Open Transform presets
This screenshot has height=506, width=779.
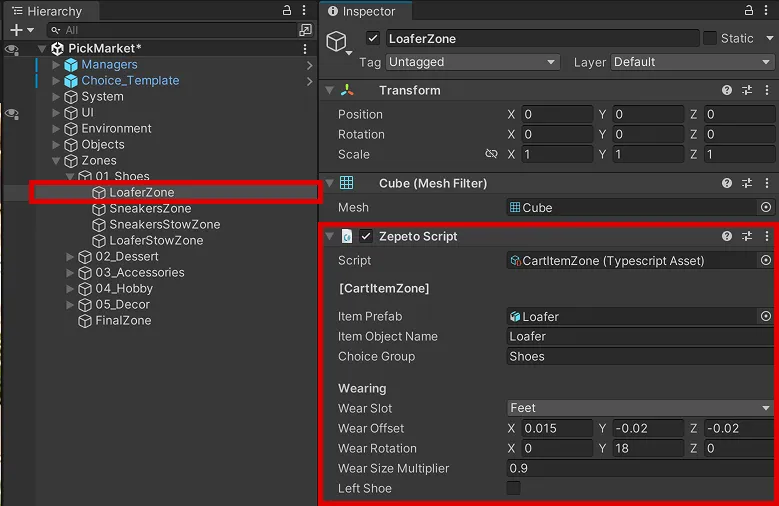(x=747, y=90)
